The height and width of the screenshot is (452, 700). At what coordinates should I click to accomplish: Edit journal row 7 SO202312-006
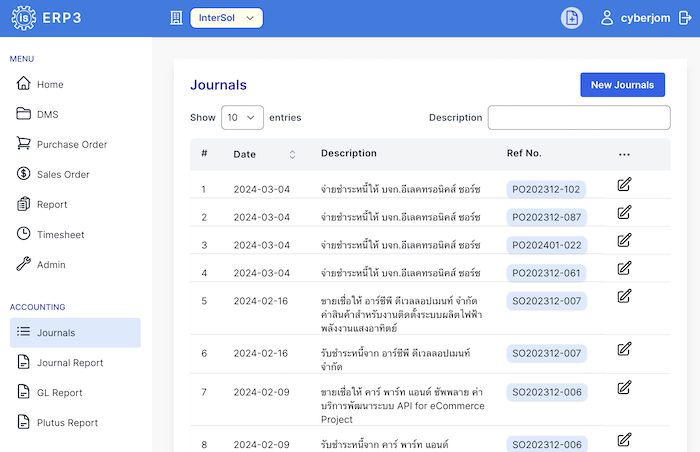pyautogui.click(x=624, y=387)
